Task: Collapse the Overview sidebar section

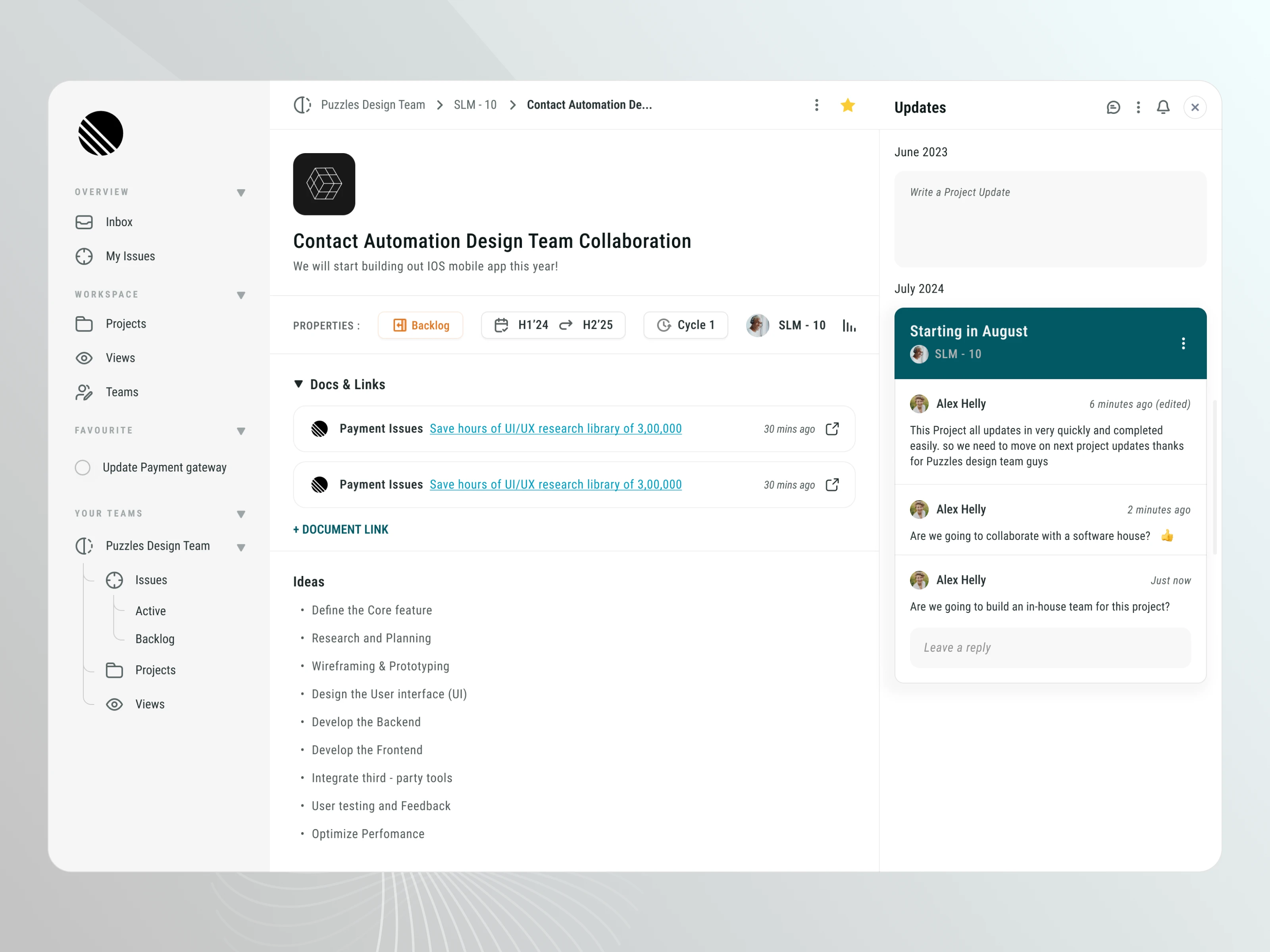Action: coord(241,193)
